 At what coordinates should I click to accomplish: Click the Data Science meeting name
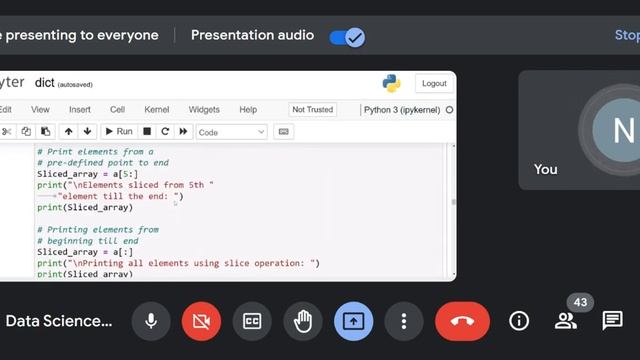[59, 321]
